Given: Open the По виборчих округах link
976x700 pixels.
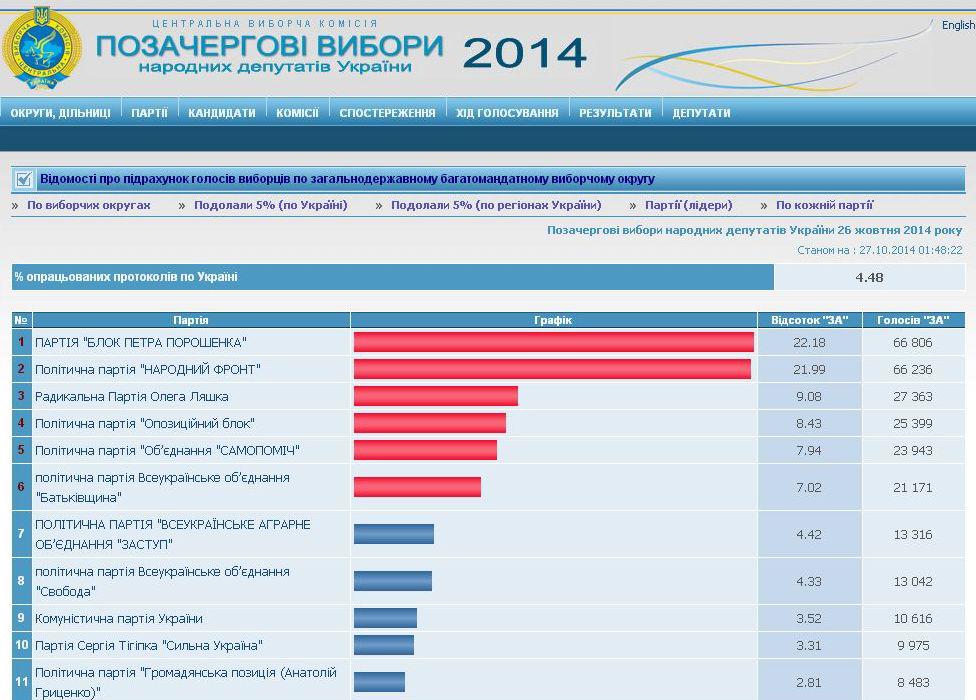Looking at the screenshot, I should [x=88, y=205].
